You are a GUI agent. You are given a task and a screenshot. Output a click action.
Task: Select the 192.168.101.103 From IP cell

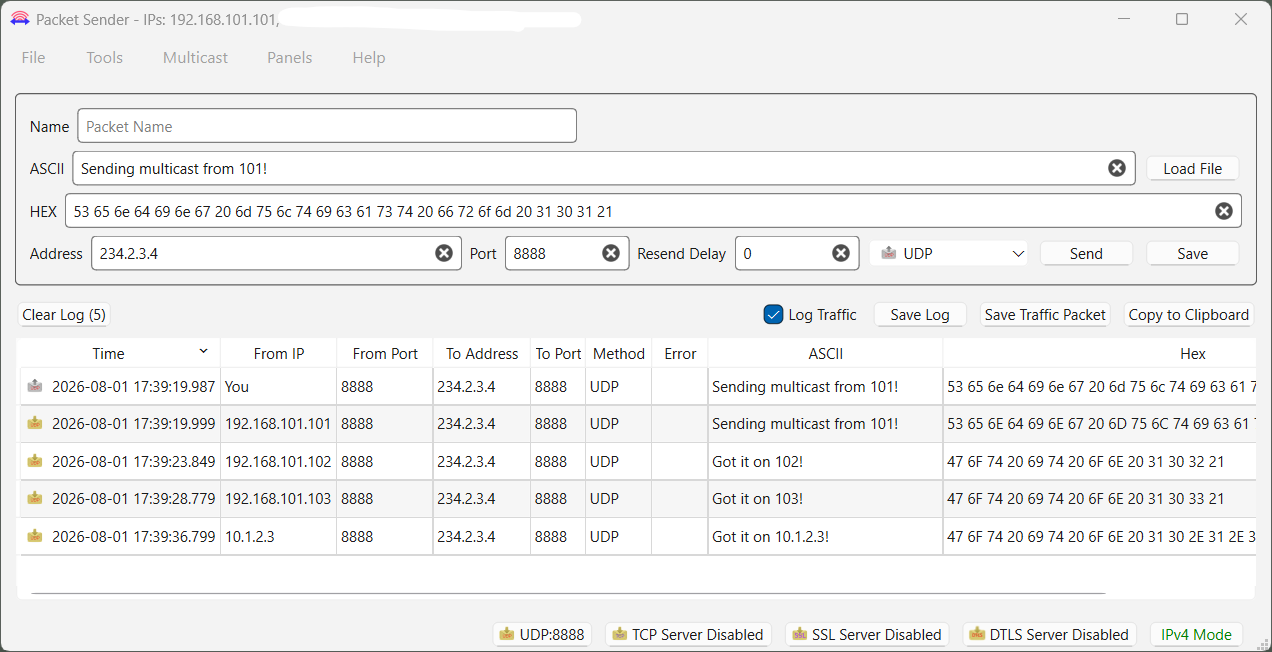[x=278, y=498]
